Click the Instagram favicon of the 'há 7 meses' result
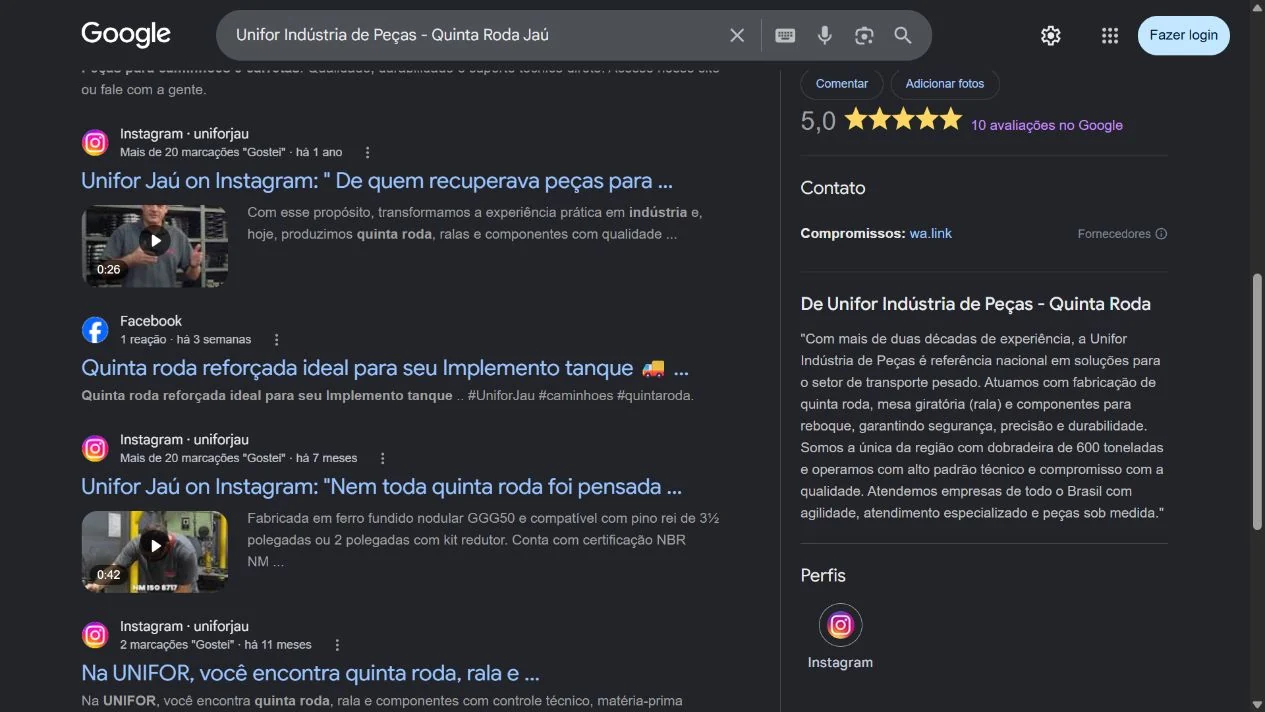 (x=95, y=449)
